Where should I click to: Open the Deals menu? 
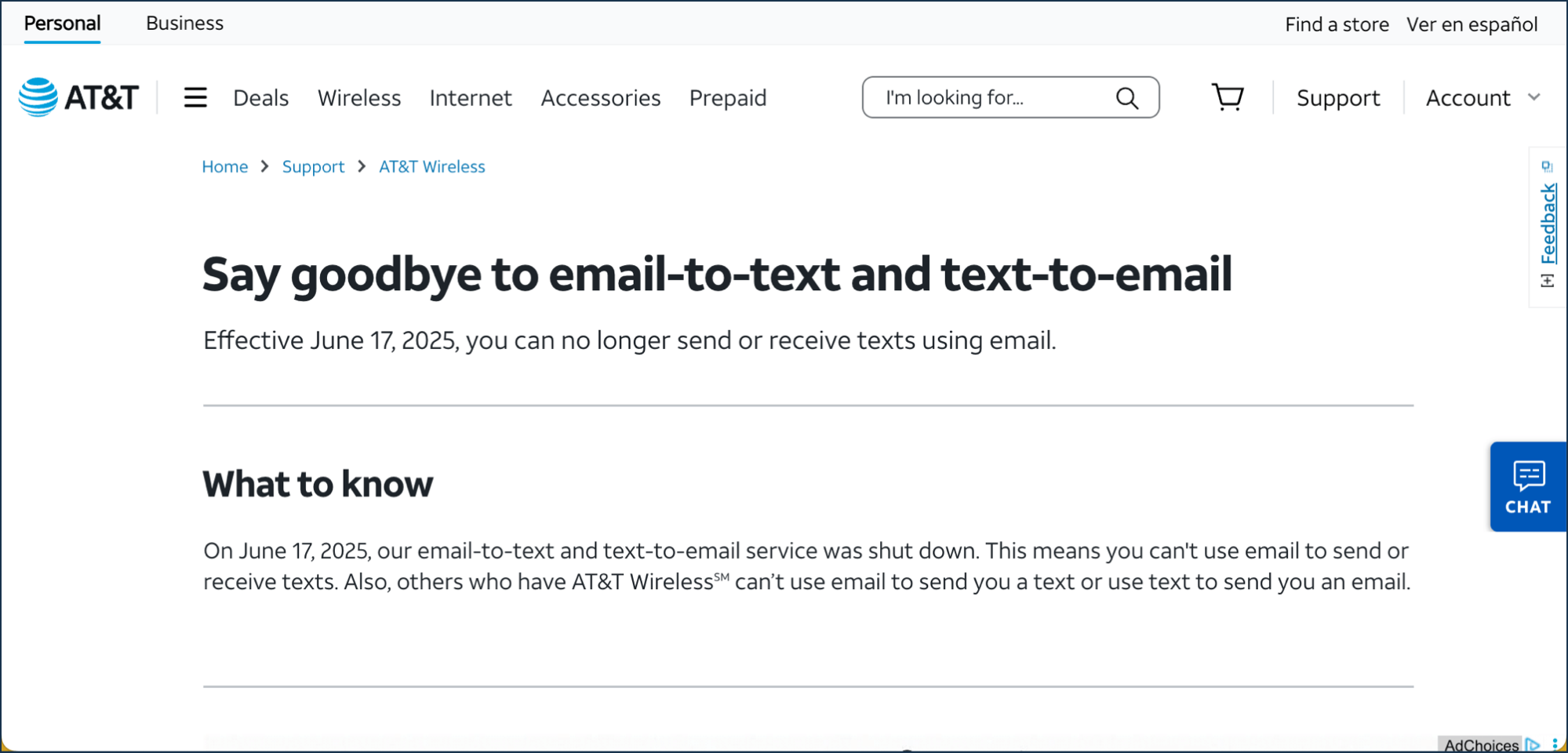260,98
